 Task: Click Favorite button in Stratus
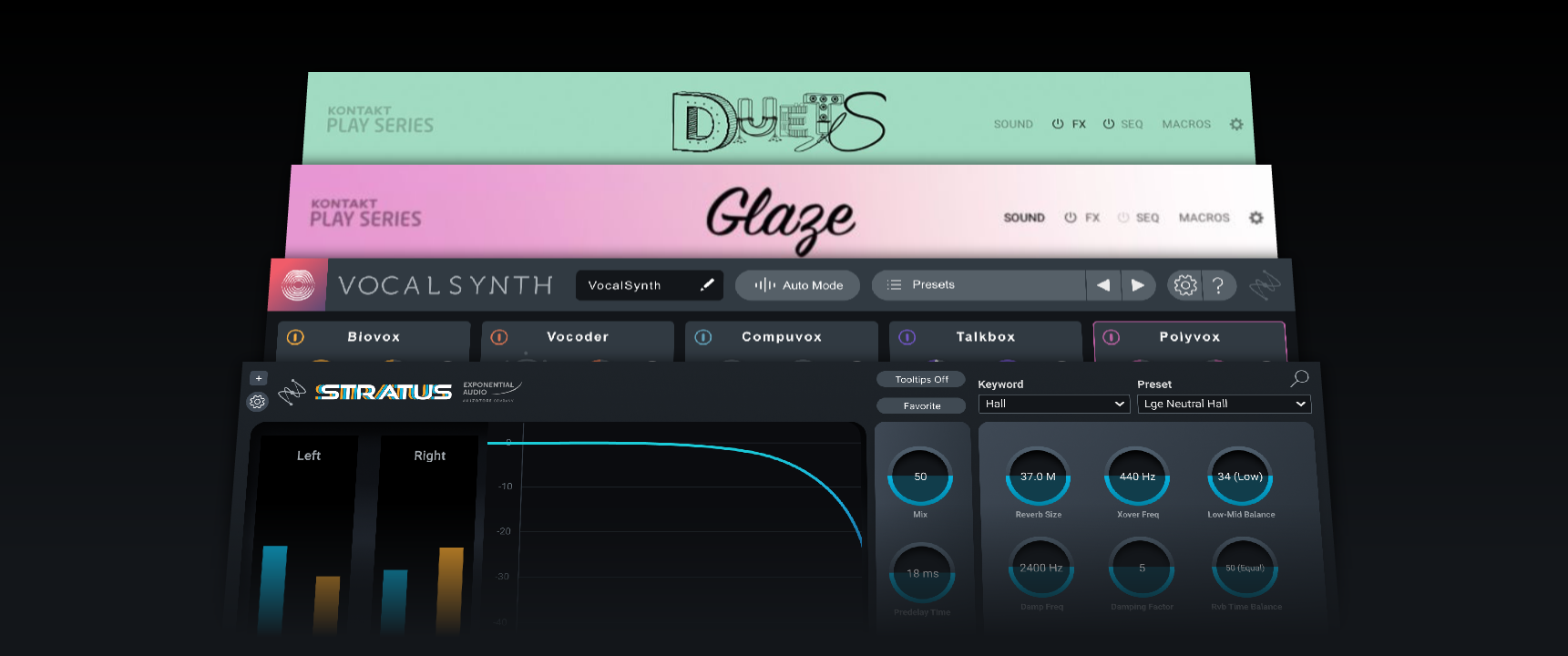point(921,405)
